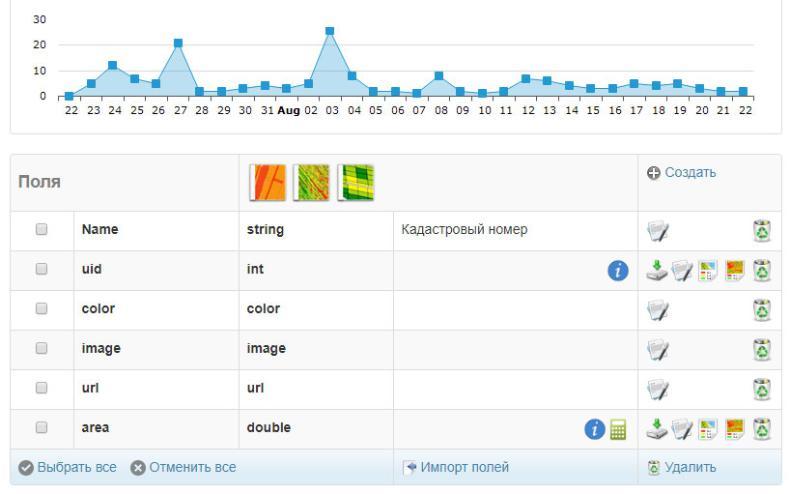Click the download icon in uid row
The height and width of the screenshot is (494, 790).
coord(657,270)
